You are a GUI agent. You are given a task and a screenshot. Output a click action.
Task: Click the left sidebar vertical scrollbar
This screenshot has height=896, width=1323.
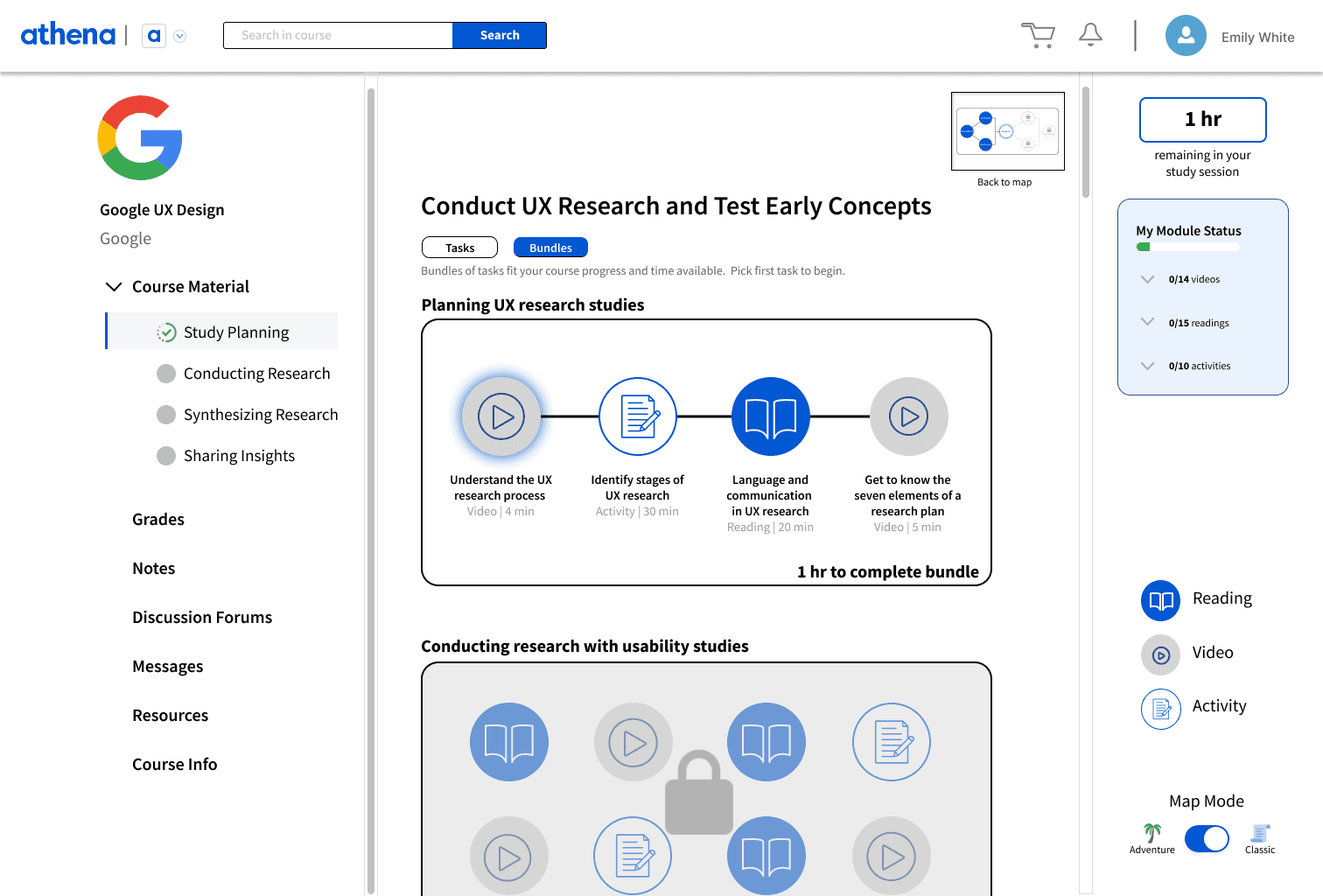371,490
